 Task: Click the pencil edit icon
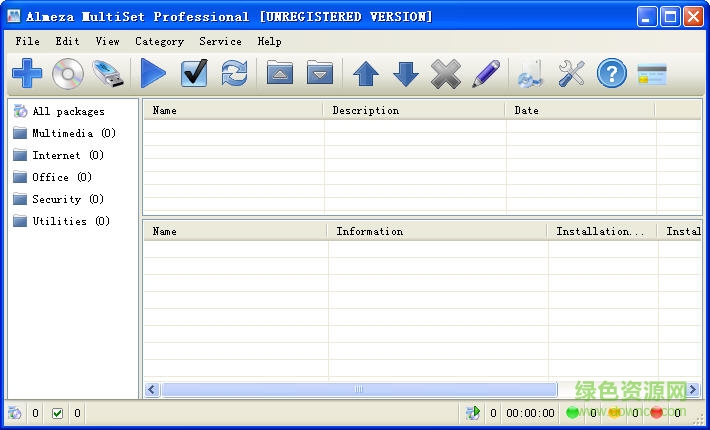pyautogui.click(x=485, y=74)
